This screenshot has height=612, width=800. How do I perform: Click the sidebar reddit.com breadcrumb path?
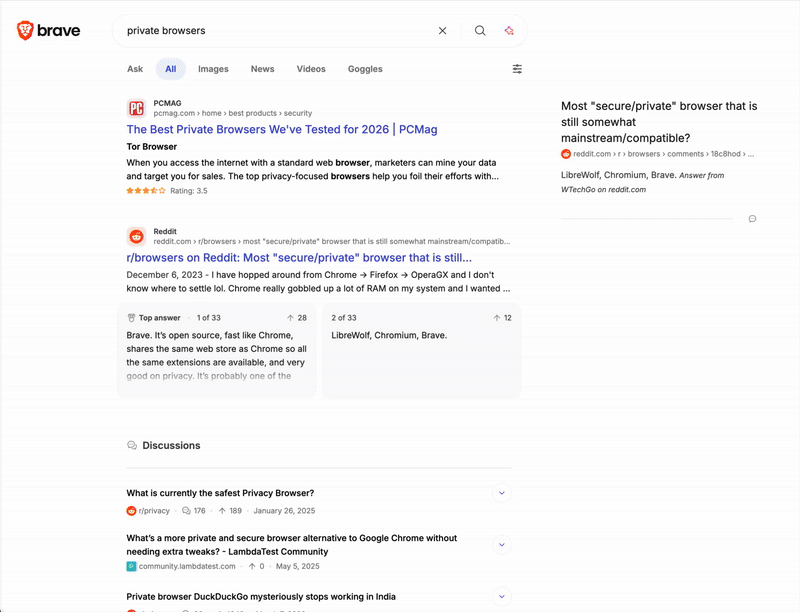[x=663, y=154]
